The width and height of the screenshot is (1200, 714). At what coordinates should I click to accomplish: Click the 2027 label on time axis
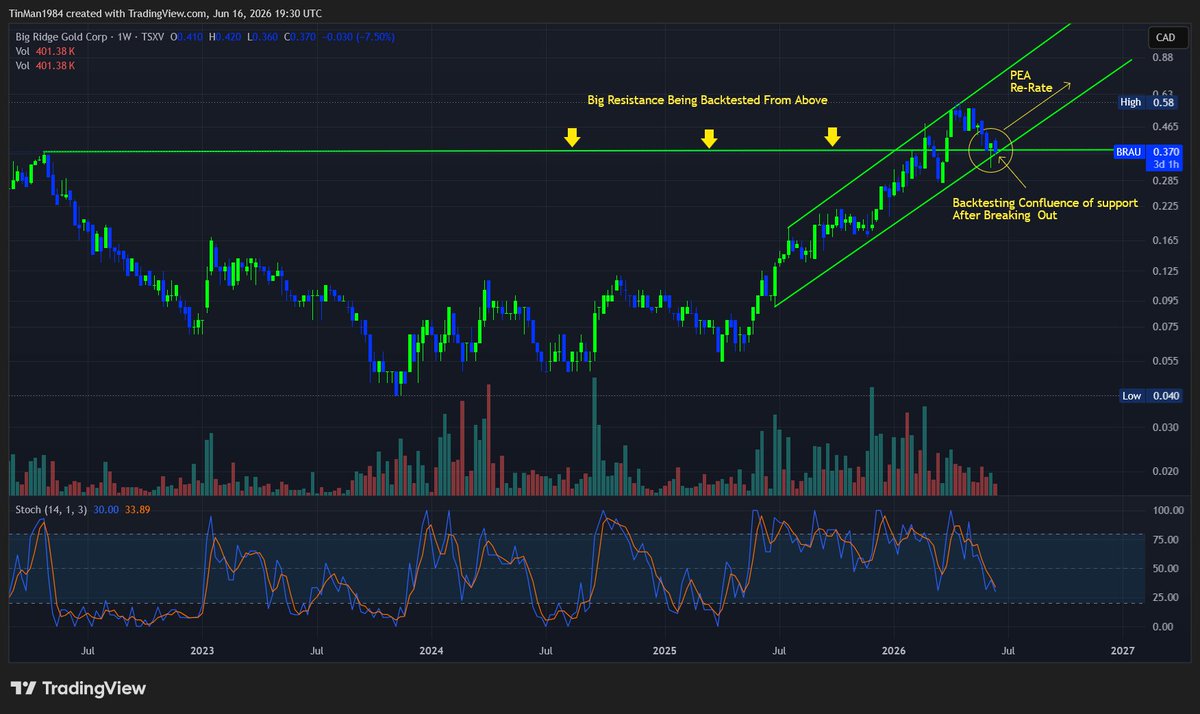1123,651
